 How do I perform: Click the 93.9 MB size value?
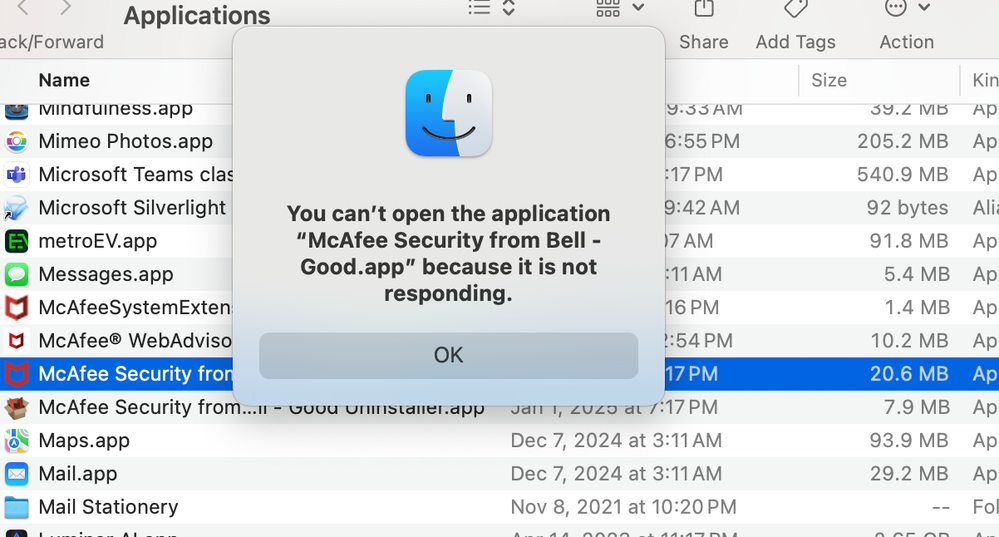[909, 441]
